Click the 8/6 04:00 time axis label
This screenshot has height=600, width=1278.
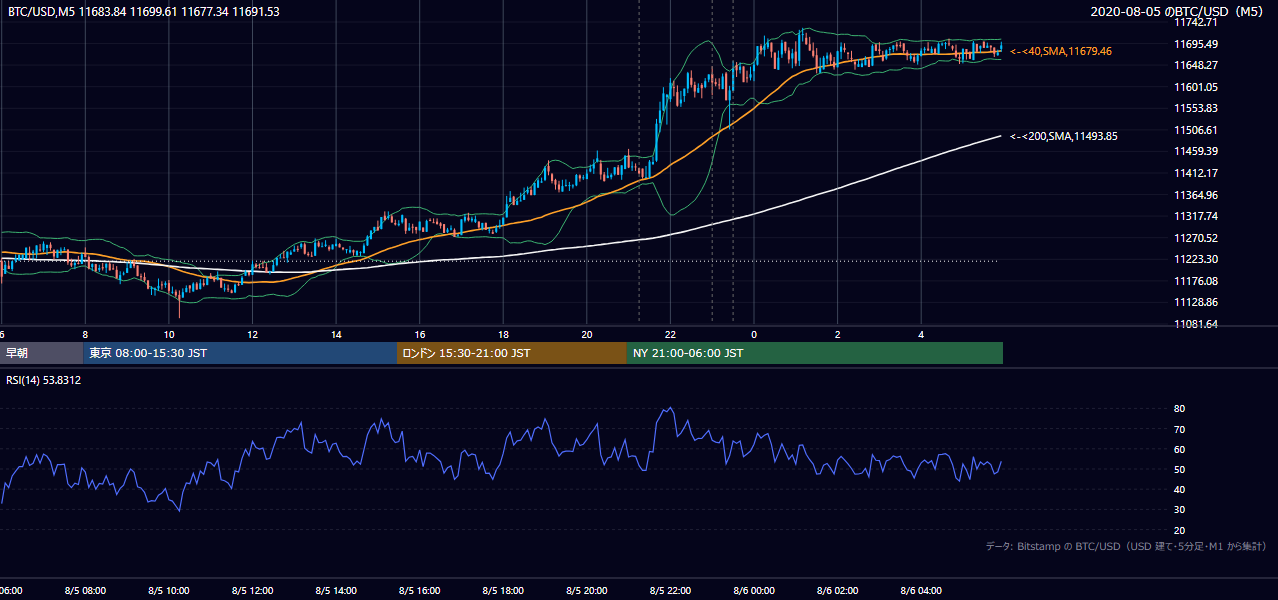point(921,591)
